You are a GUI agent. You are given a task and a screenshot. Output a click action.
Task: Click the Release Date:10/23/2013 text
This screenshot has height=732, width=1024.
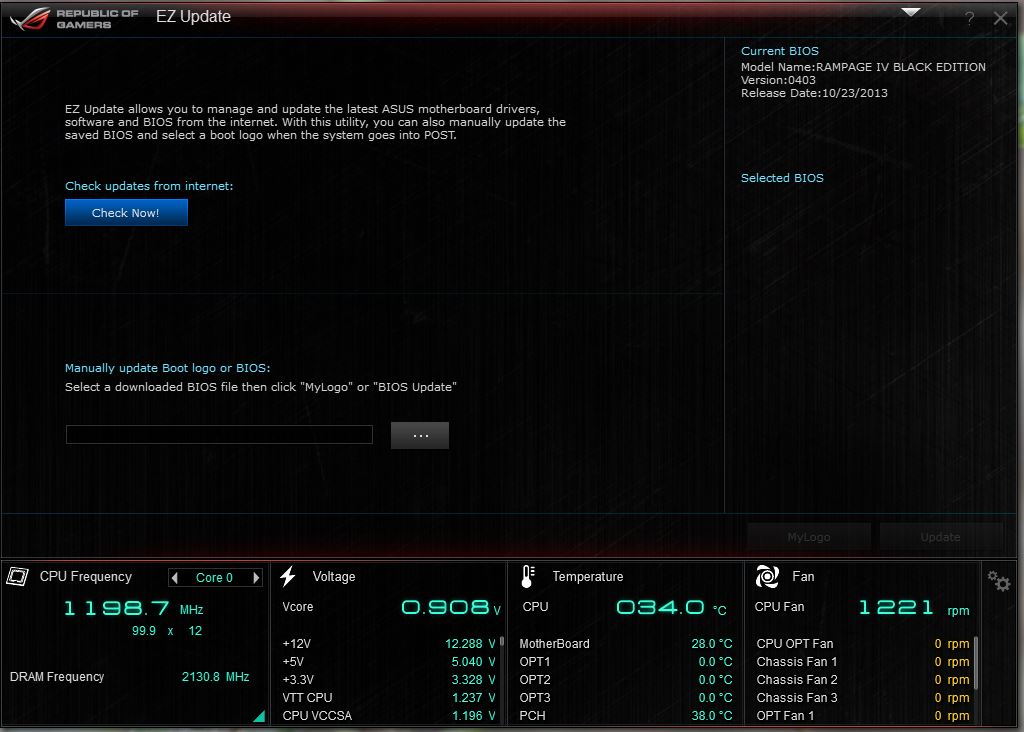(x=814, y=93)
